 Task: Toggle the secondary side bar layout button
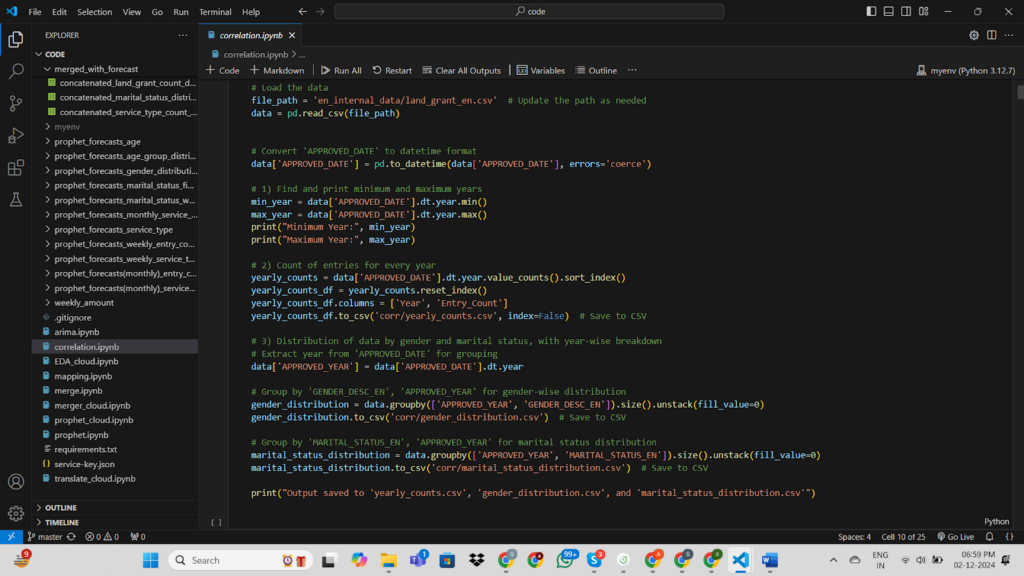(x=906, y=11)
